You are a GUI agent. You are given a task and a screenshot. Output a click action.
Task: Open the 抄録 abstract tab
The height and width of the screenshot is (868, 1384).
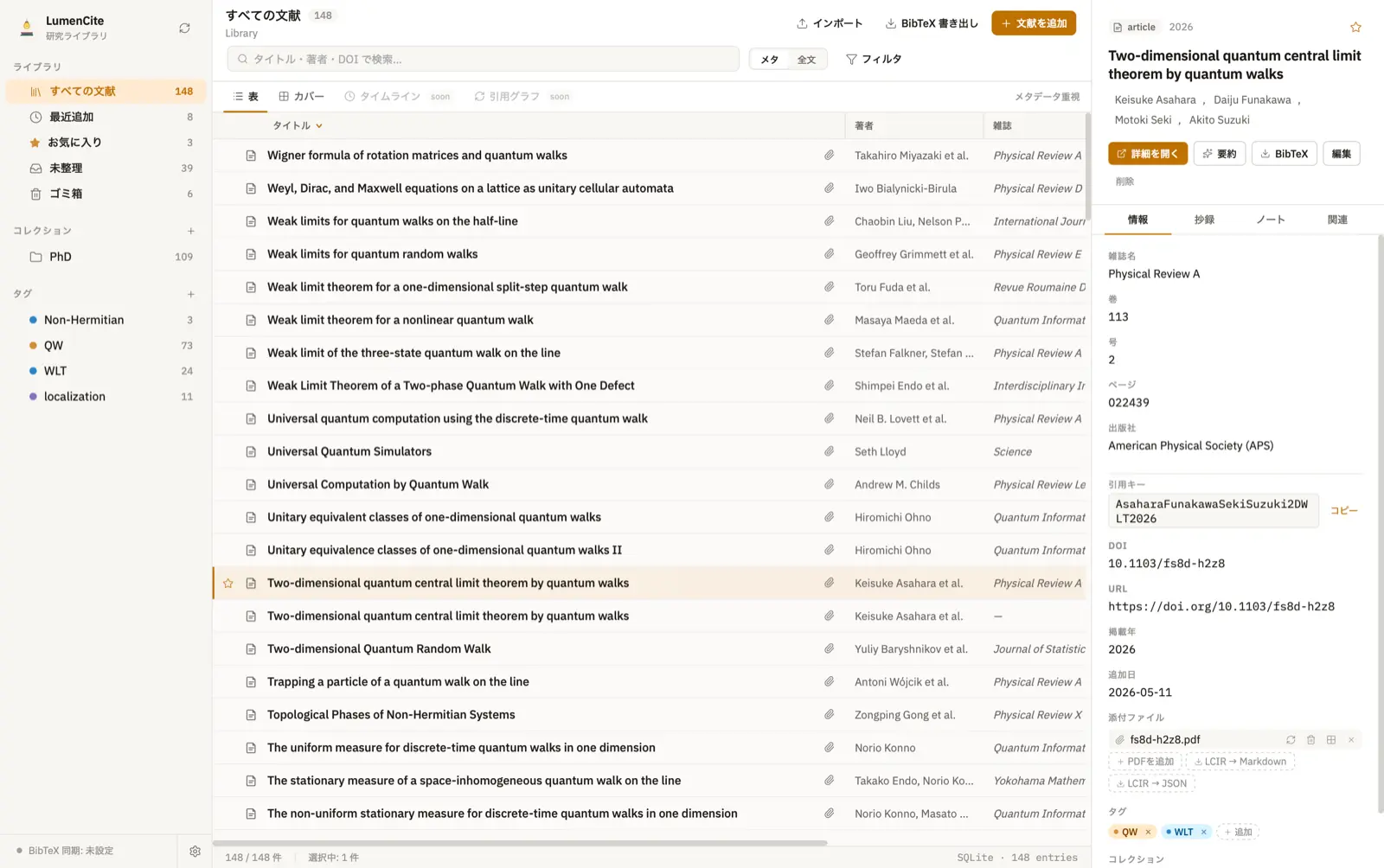point(1204,220)
